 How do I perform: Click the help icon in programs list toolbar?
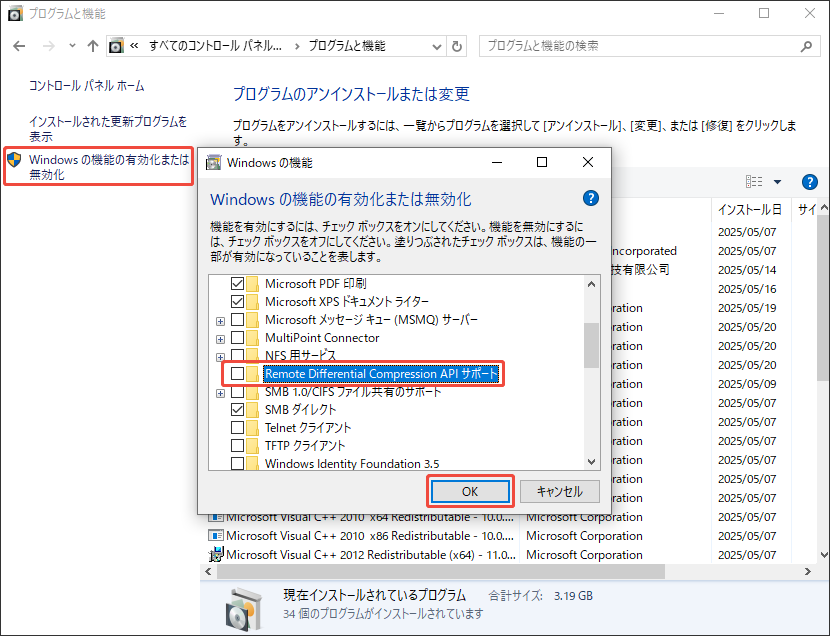(810, 182)
